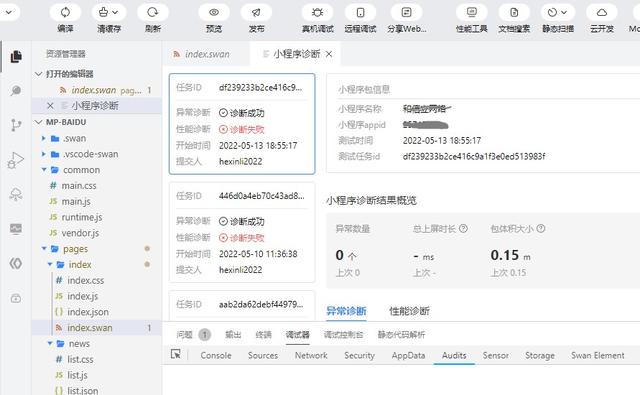Switch to 性能诊断 tab

pos(409,311)
